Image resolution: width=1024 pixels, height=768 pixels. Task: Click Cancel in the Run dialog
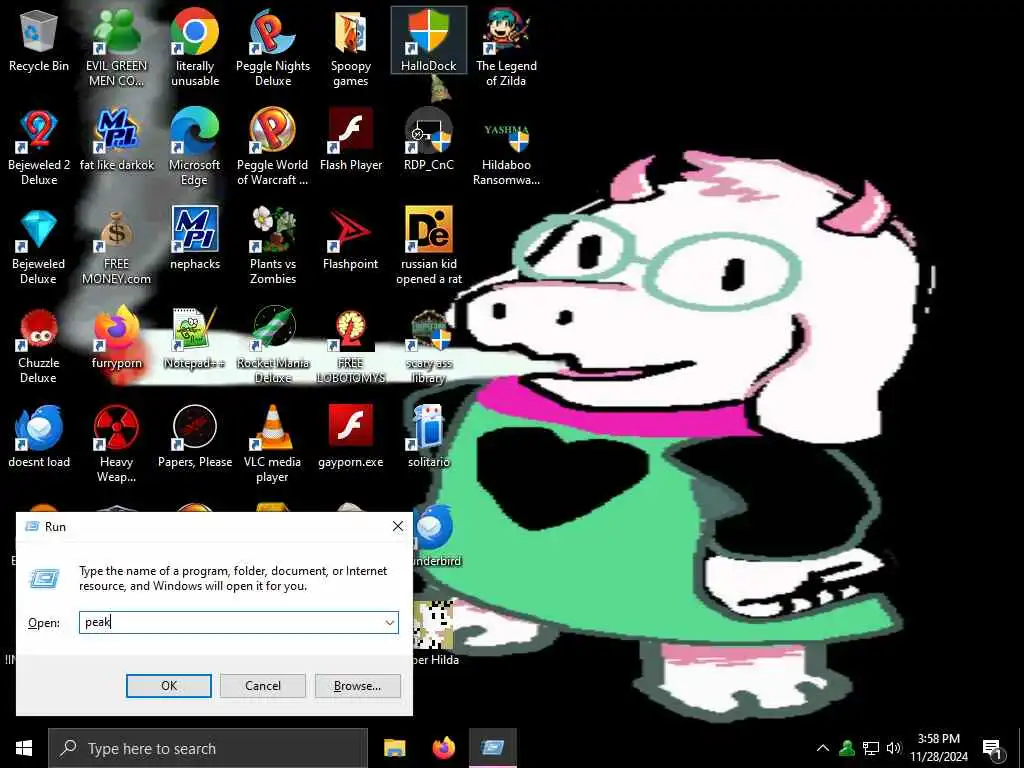point(263,686)
